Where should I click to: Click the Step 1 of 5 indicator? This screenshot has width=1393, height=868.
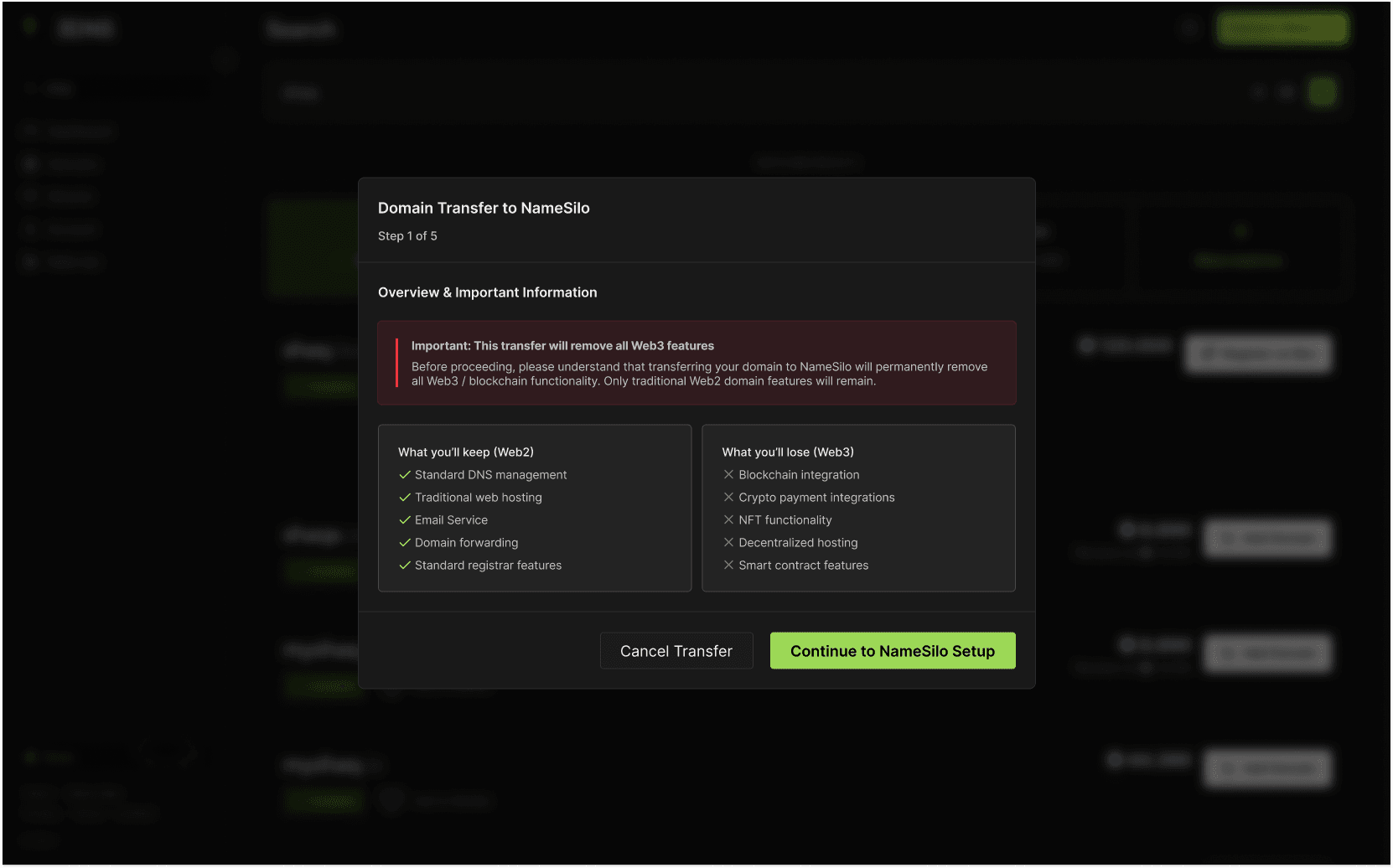(407, 236)
